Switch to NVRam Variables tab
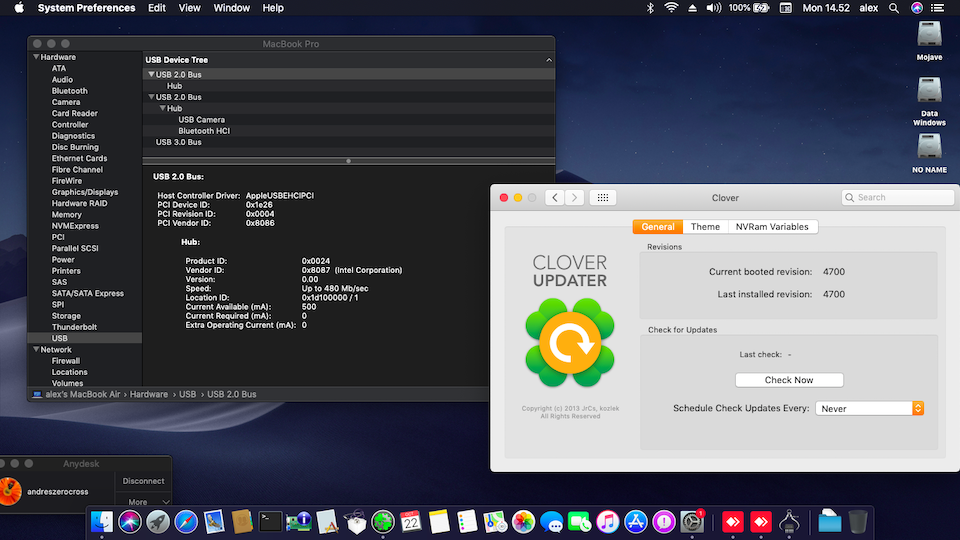960x540 pixels. tap(772, 227)
